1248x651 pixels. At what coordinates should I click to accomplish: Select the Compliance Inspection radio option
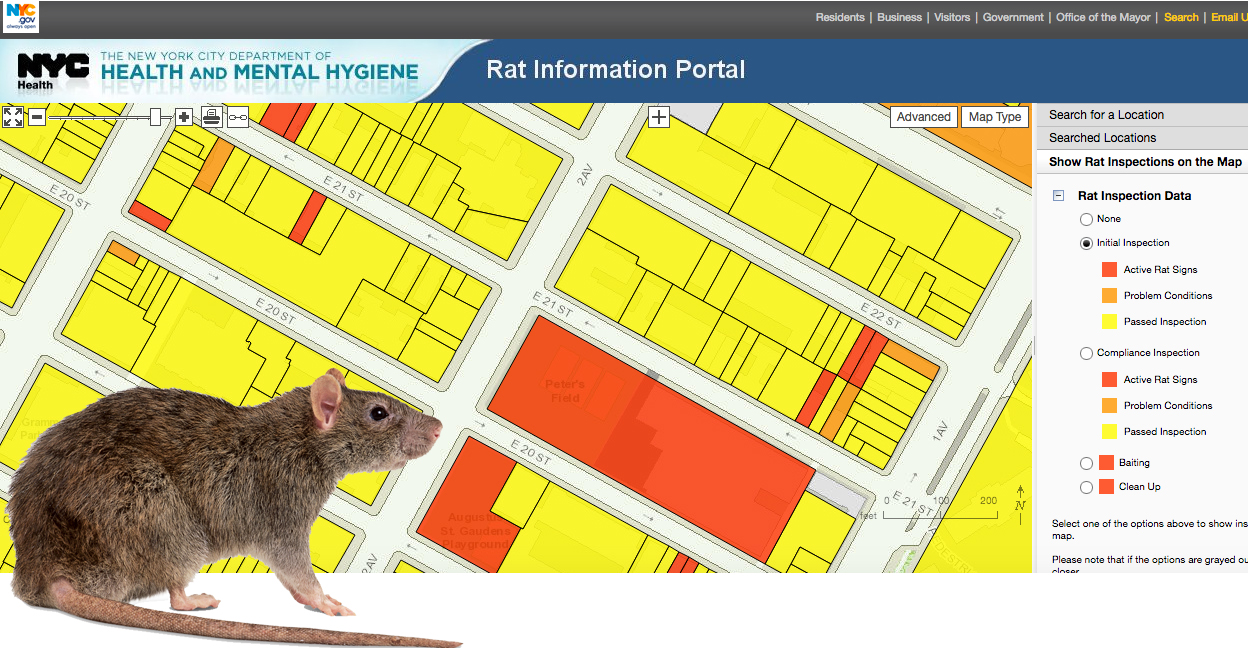[x=1086, y=353]
